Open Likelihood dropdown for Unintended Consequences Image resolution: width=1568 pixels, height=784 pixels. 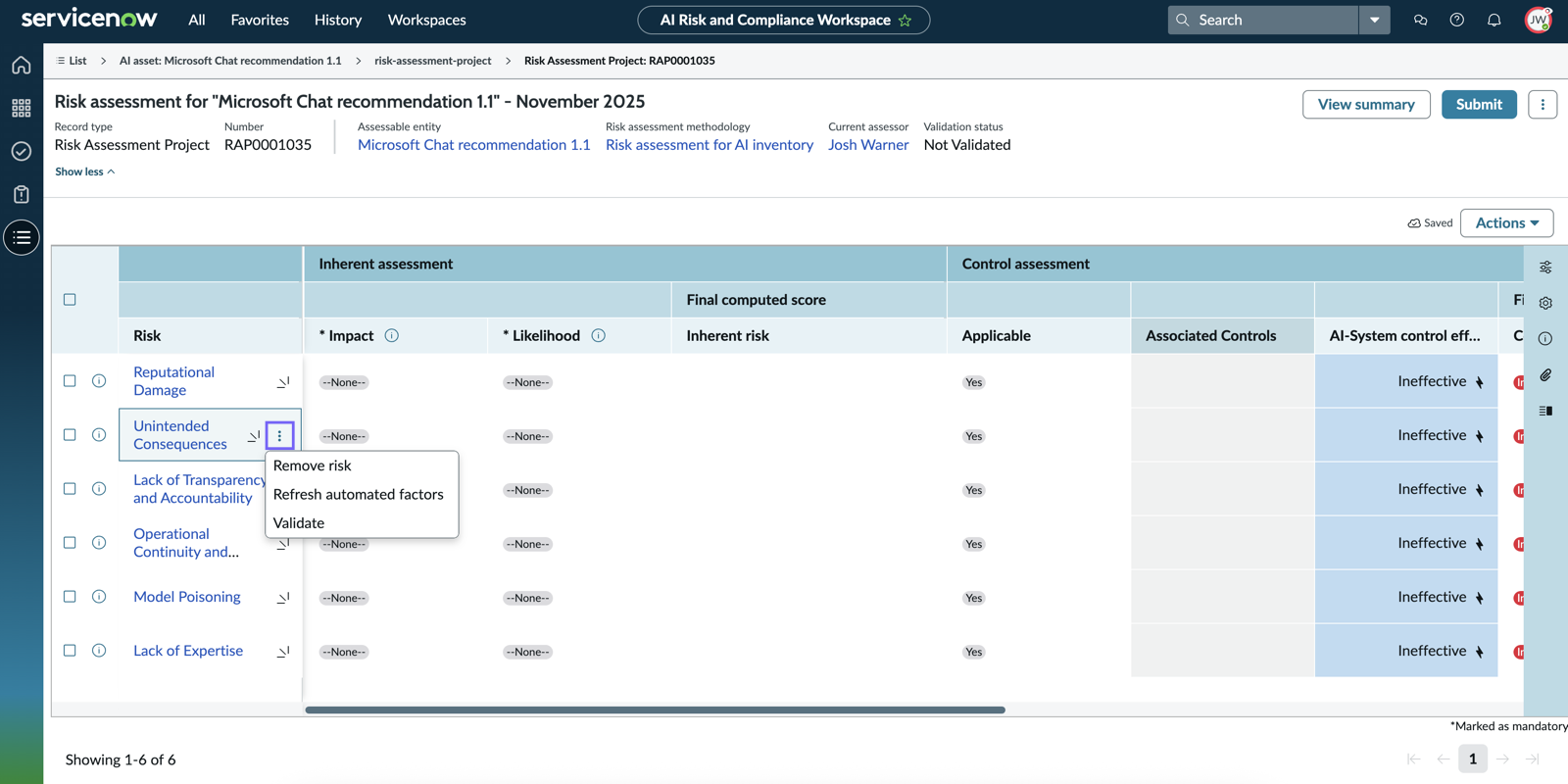pos(527,436)
